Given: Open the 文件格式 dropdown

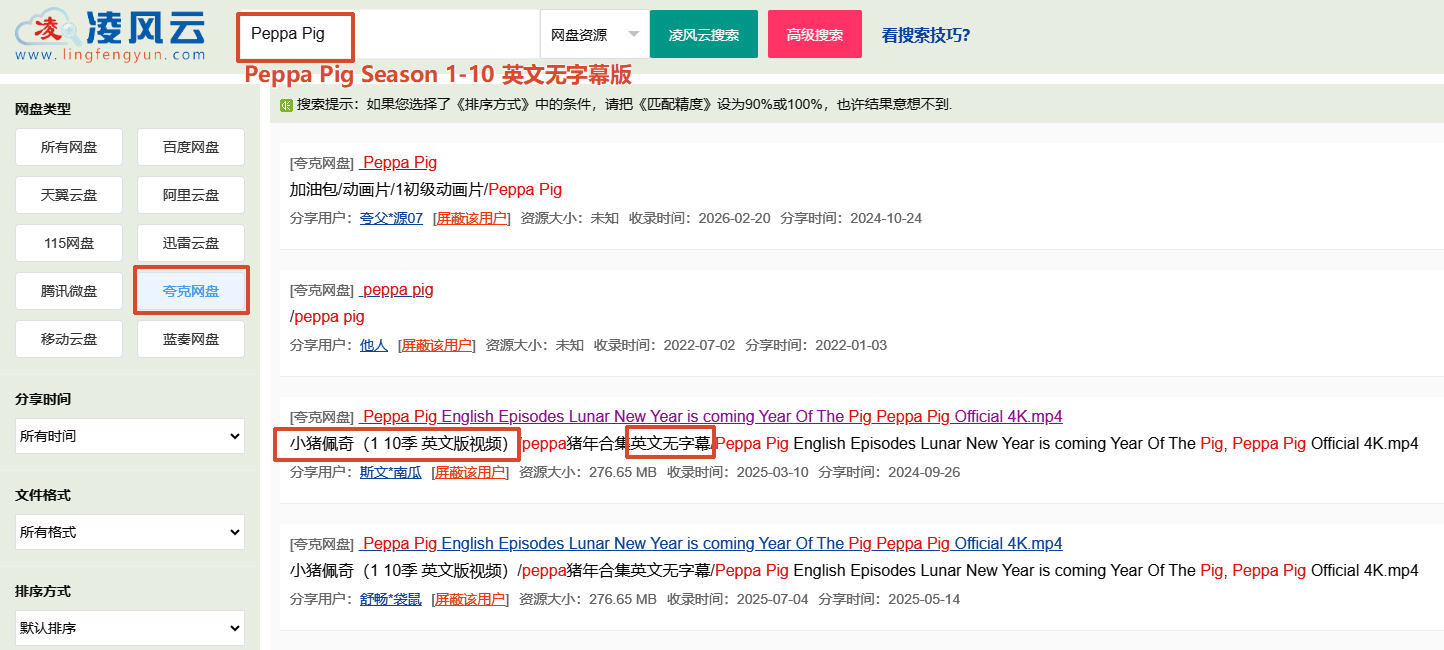Looking at the screenshot, I should 130,532.
